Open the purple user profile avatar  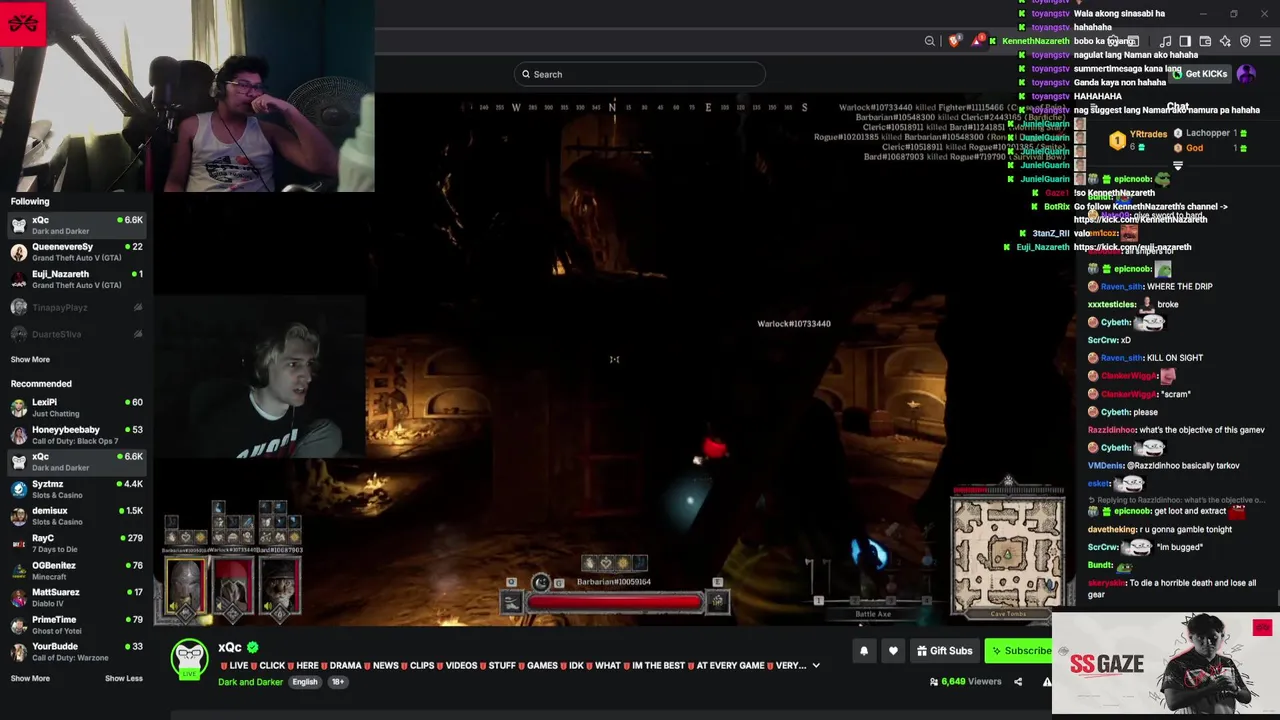click(1246, 74)
